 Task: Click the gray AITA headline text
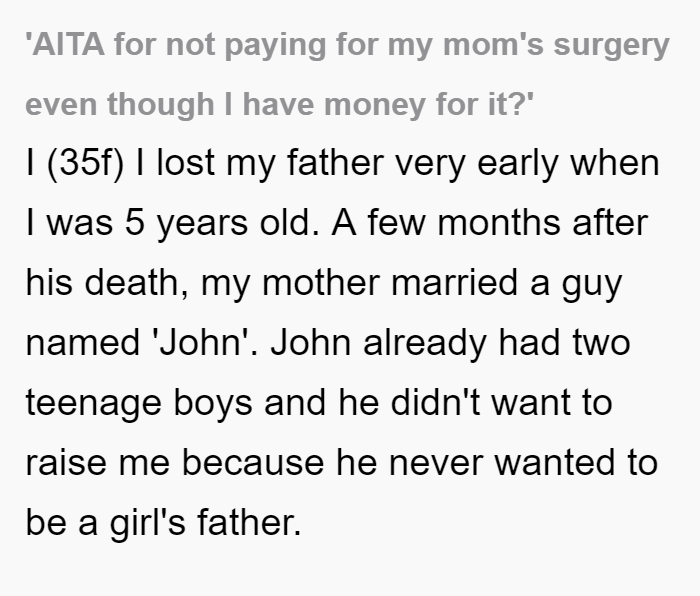pos(347,75)
